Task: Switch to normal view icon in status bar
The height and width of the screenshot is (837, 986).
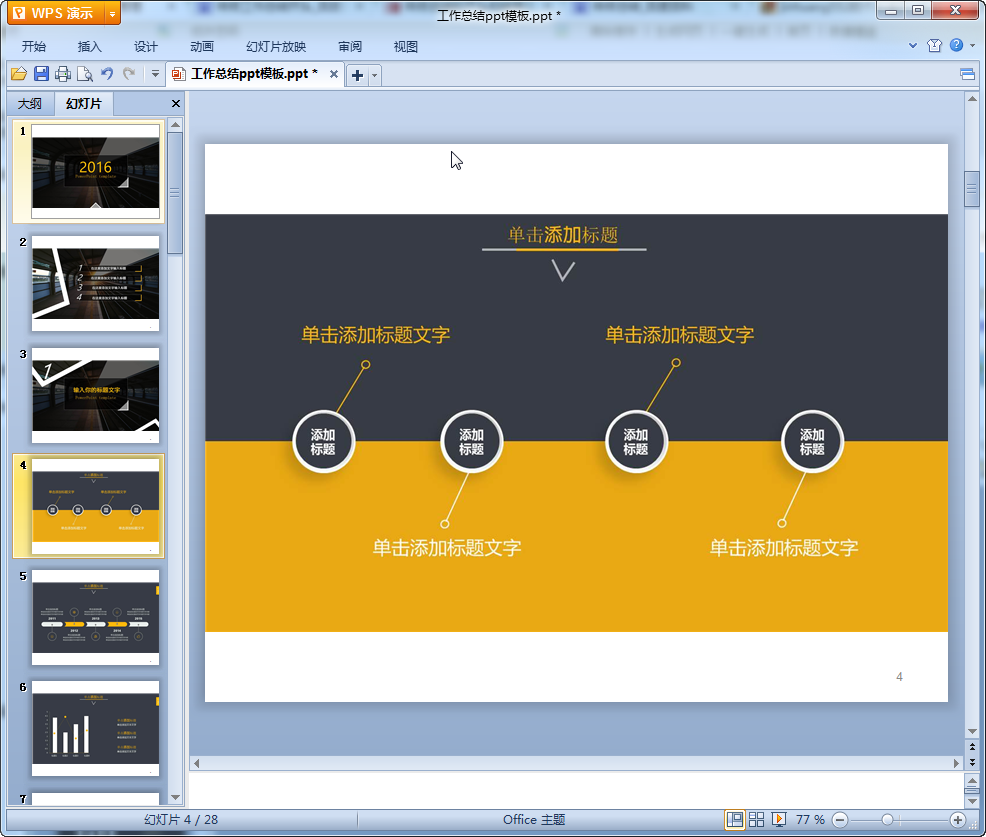Action: pos(734,819)
